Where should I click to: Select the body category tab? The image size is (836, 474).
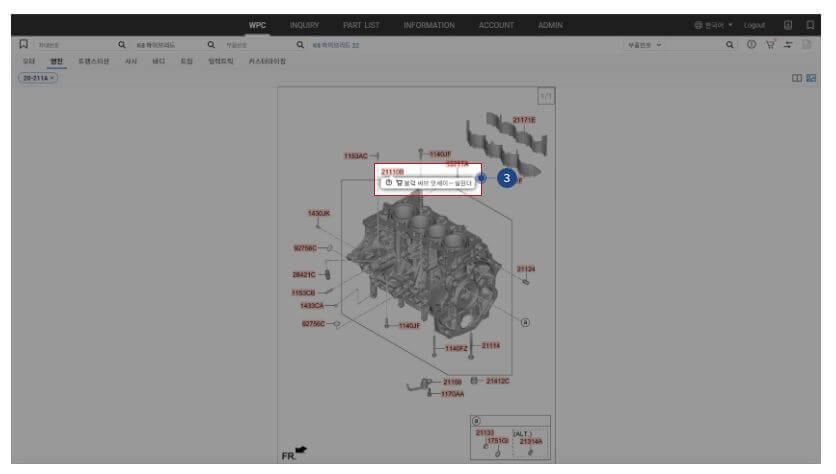(x=159, y=61)
